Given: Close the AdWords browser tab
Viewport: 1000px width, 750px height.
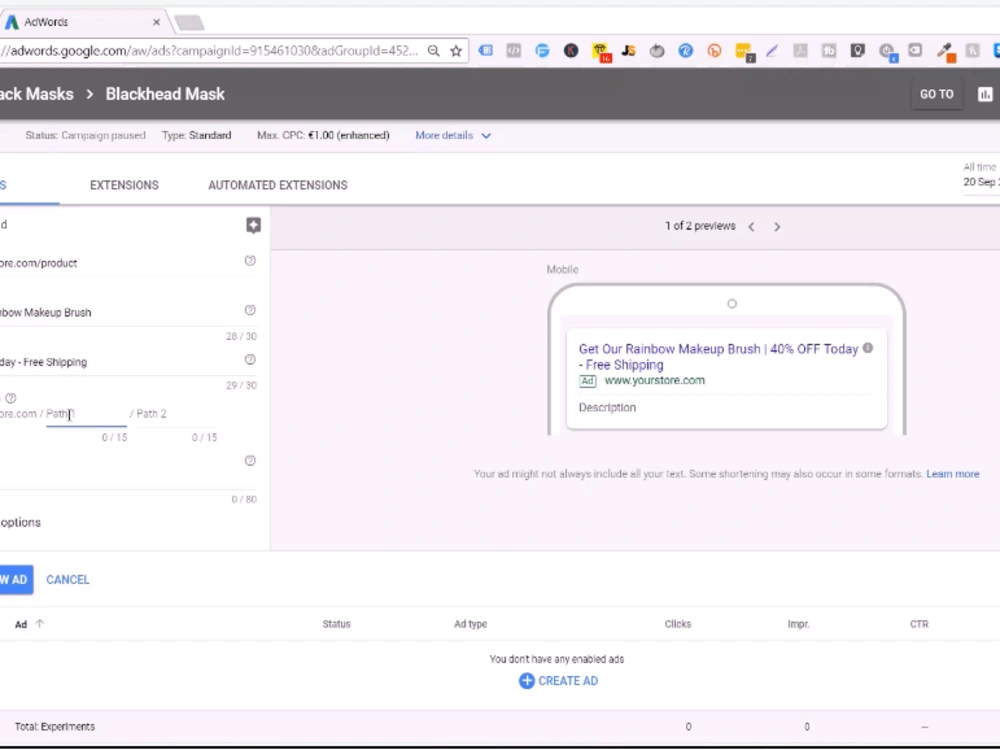Looking at the screenshot, I should point(156,22).
